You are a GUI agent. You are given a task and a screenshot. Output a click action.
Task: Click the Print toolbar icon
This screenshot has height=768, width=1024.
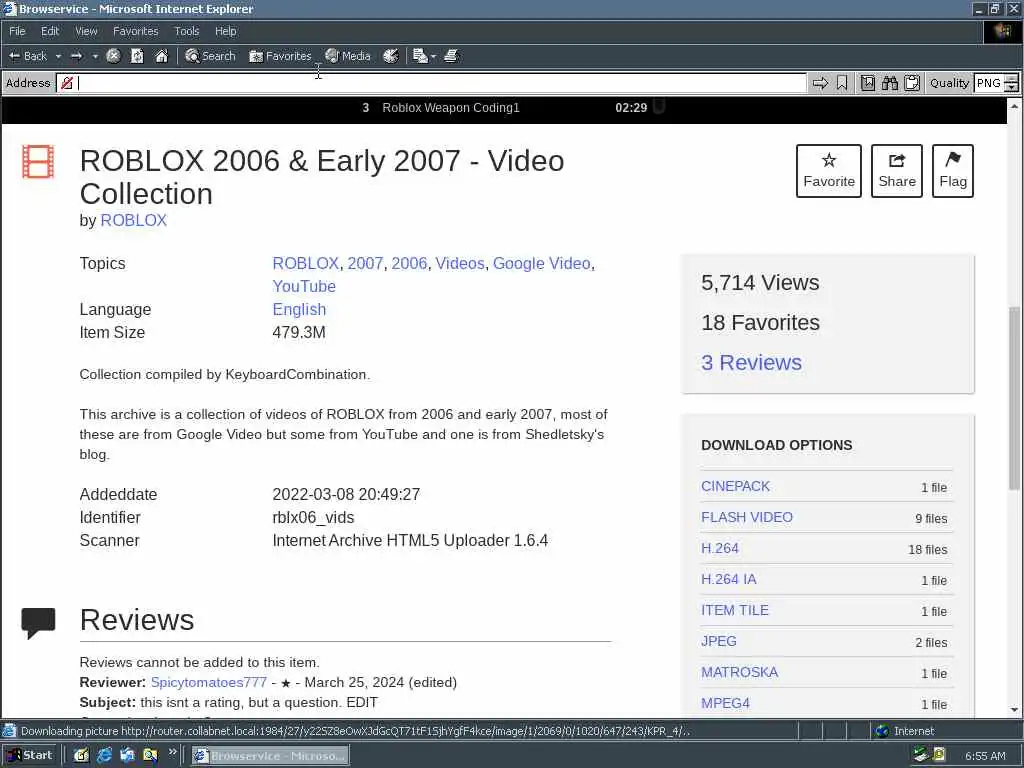(x=451, y=56)
